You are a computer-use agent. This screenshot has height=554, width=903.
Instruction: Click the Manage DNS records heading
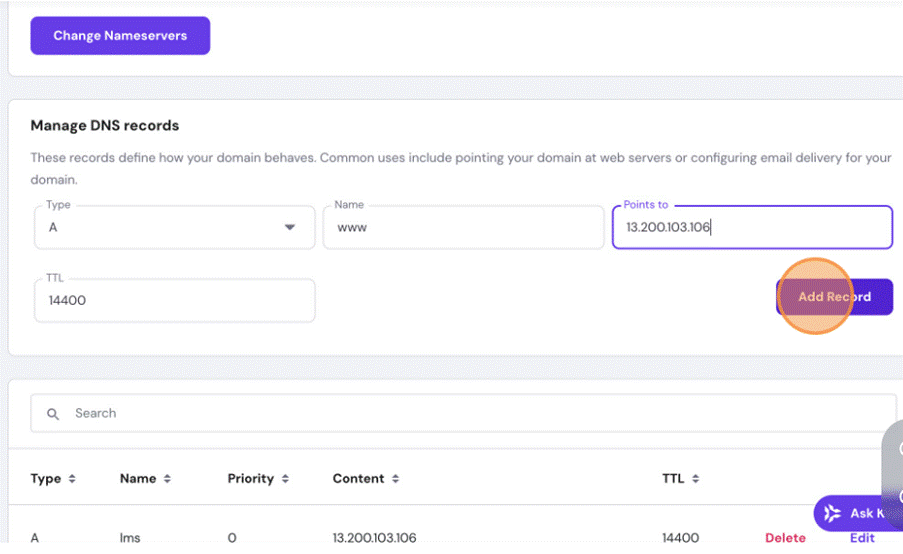105,126
